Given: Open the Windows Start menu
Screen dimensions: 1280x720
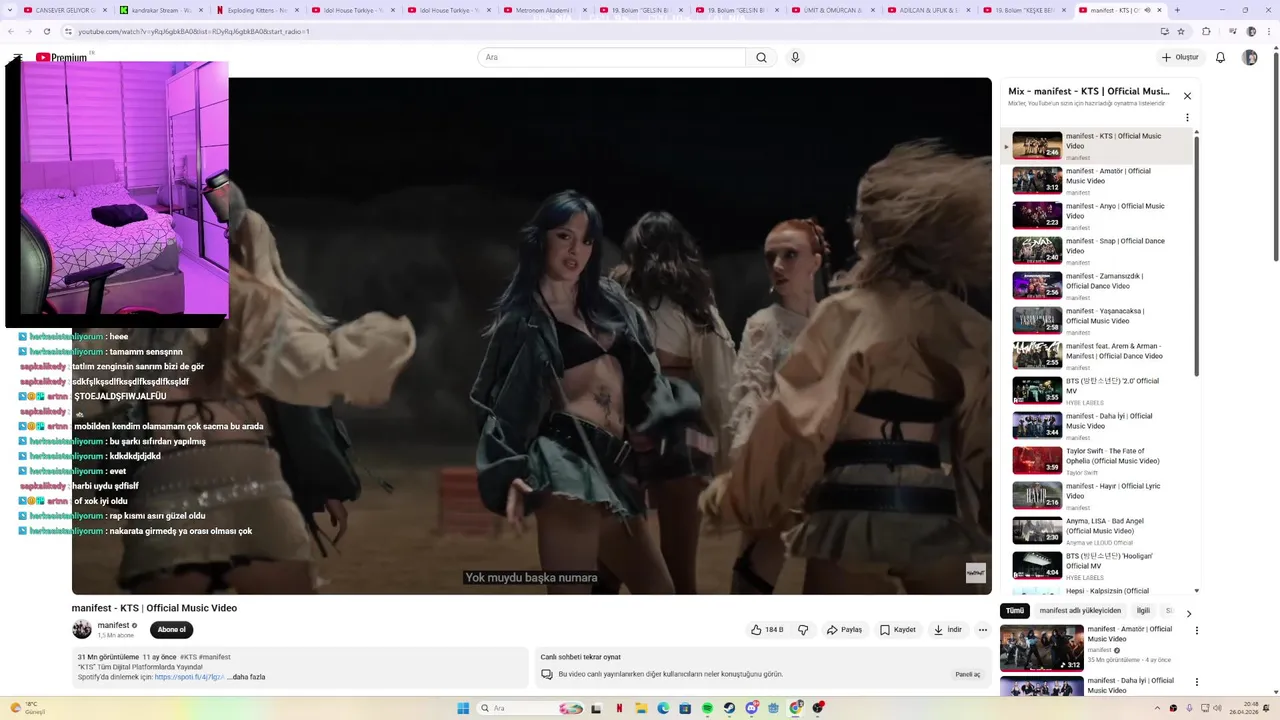Looking at the screenshot, I should click(463, 708).
